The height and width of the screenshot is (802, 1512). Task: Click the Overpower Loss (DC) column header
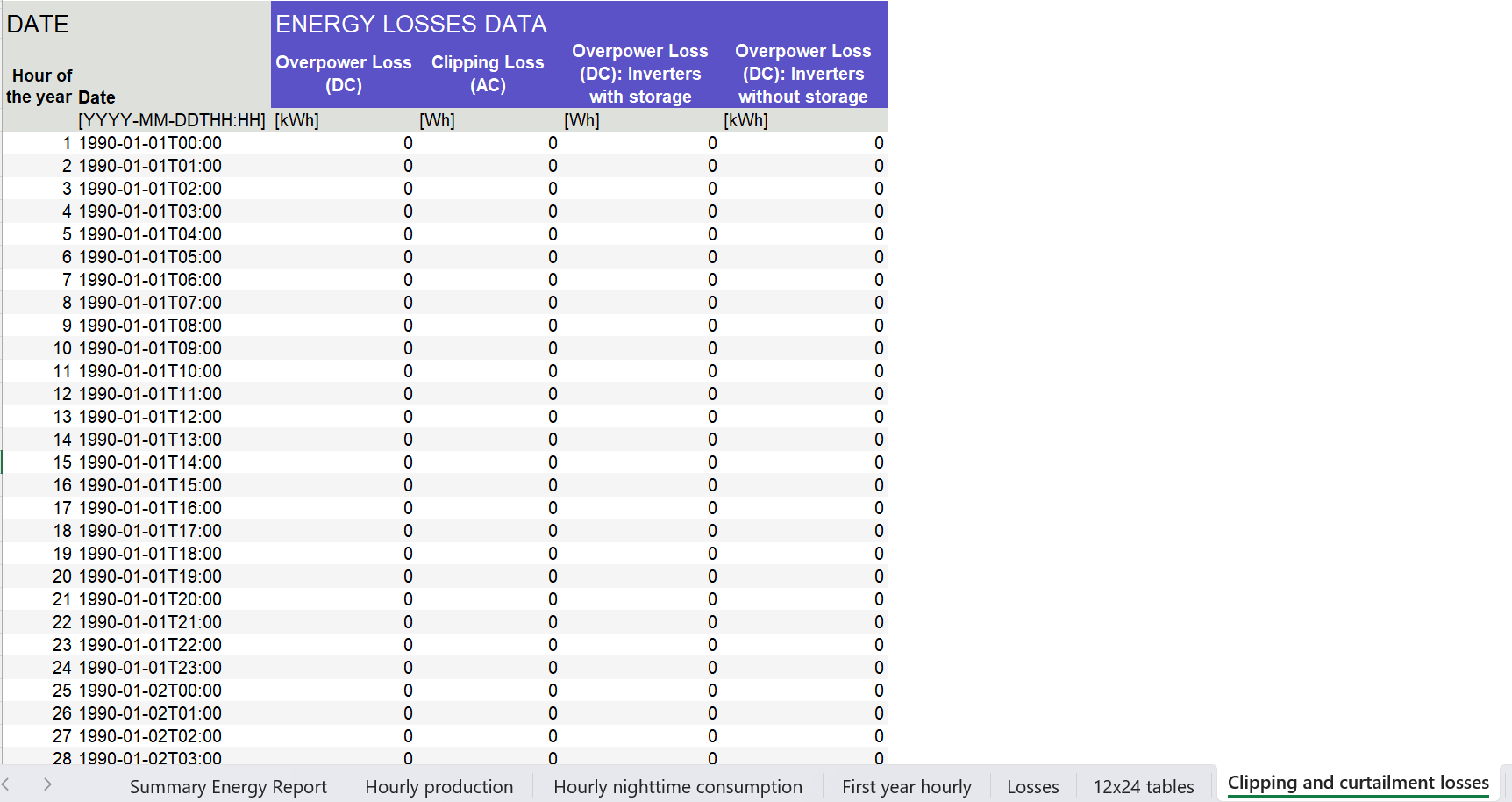point(344,74)
